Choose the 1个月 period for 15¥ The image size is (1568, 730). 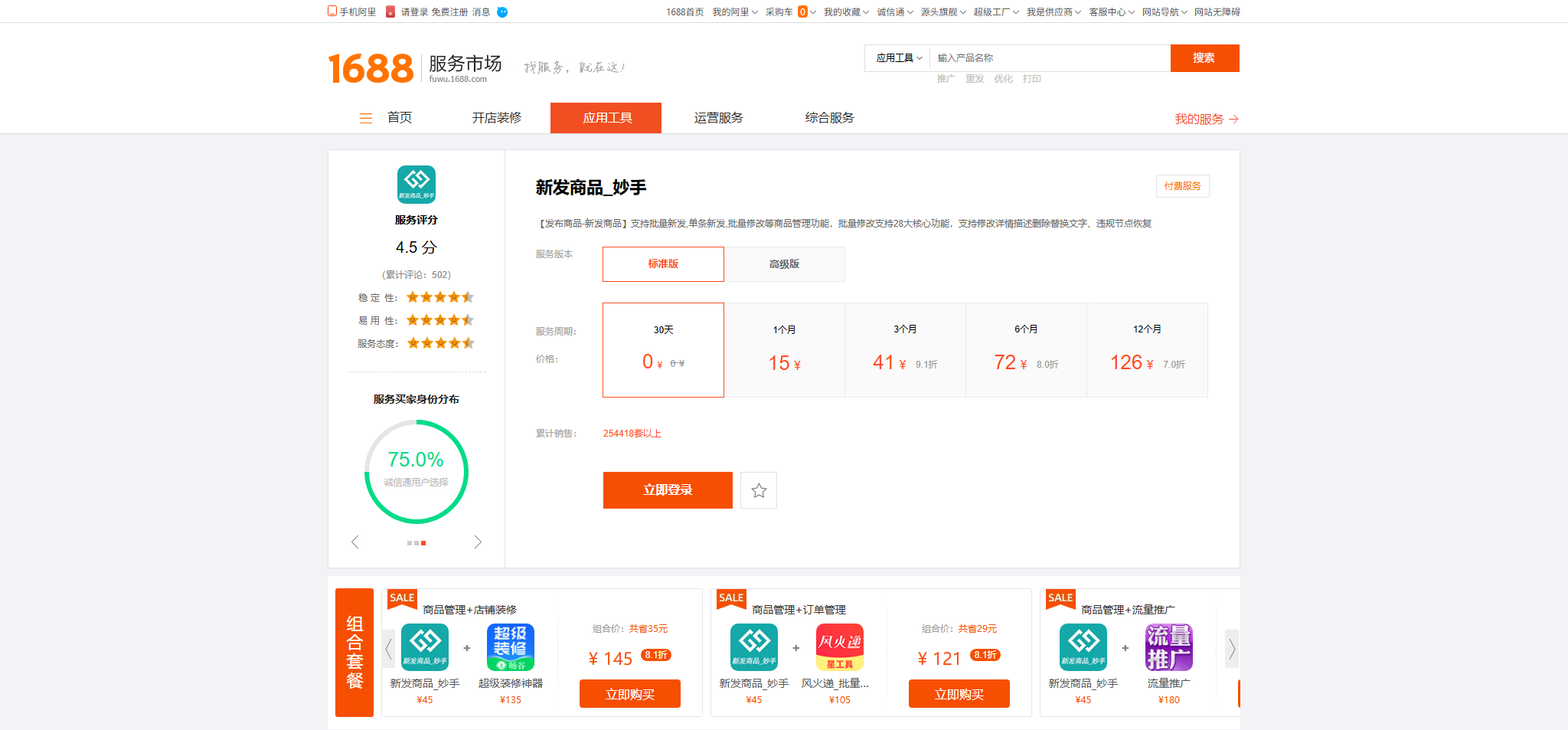click(785, 350)
